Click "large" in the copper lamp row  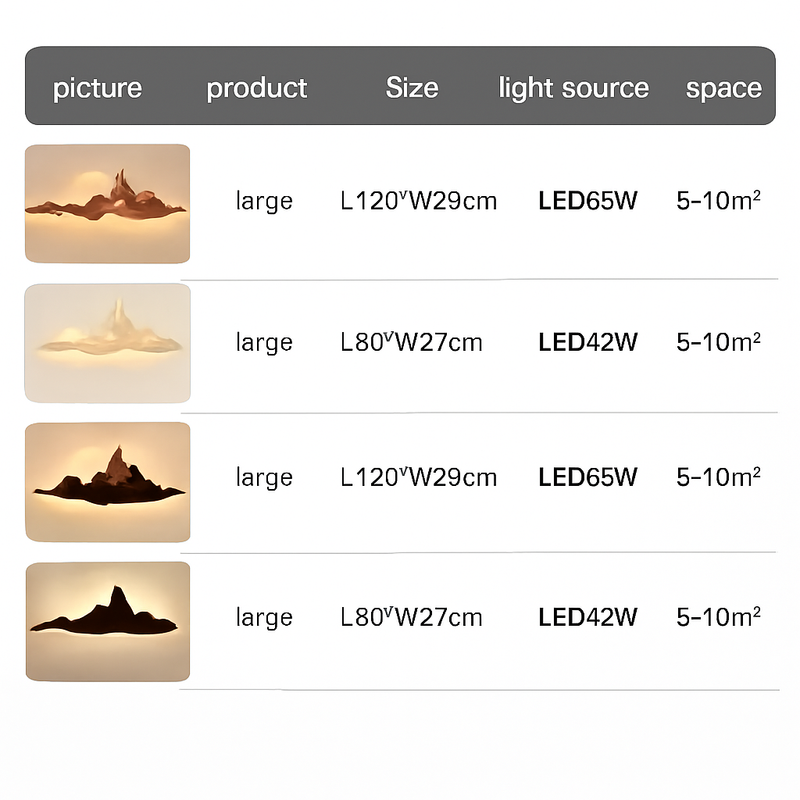tap(264, 201)
